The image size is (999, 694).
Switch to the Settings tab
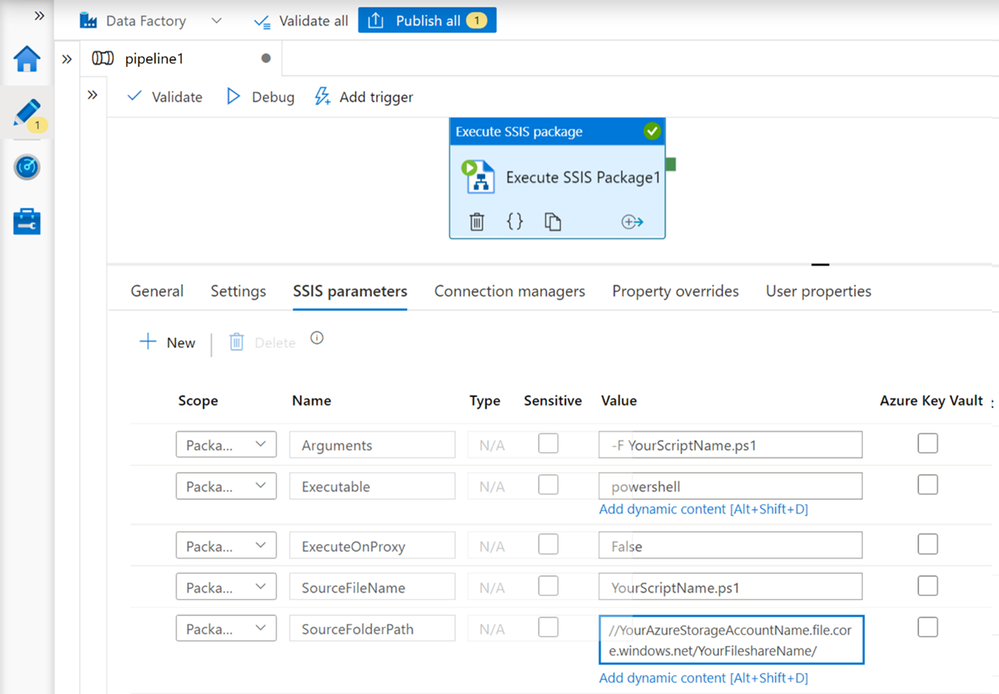click(238, 291)
